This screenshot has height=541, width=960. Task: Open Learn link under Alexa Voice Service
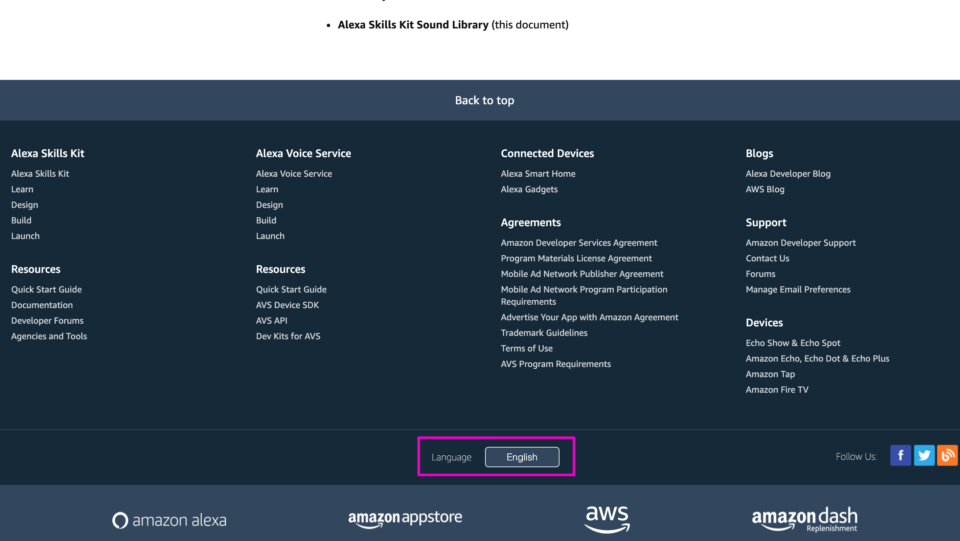(267, 189)
